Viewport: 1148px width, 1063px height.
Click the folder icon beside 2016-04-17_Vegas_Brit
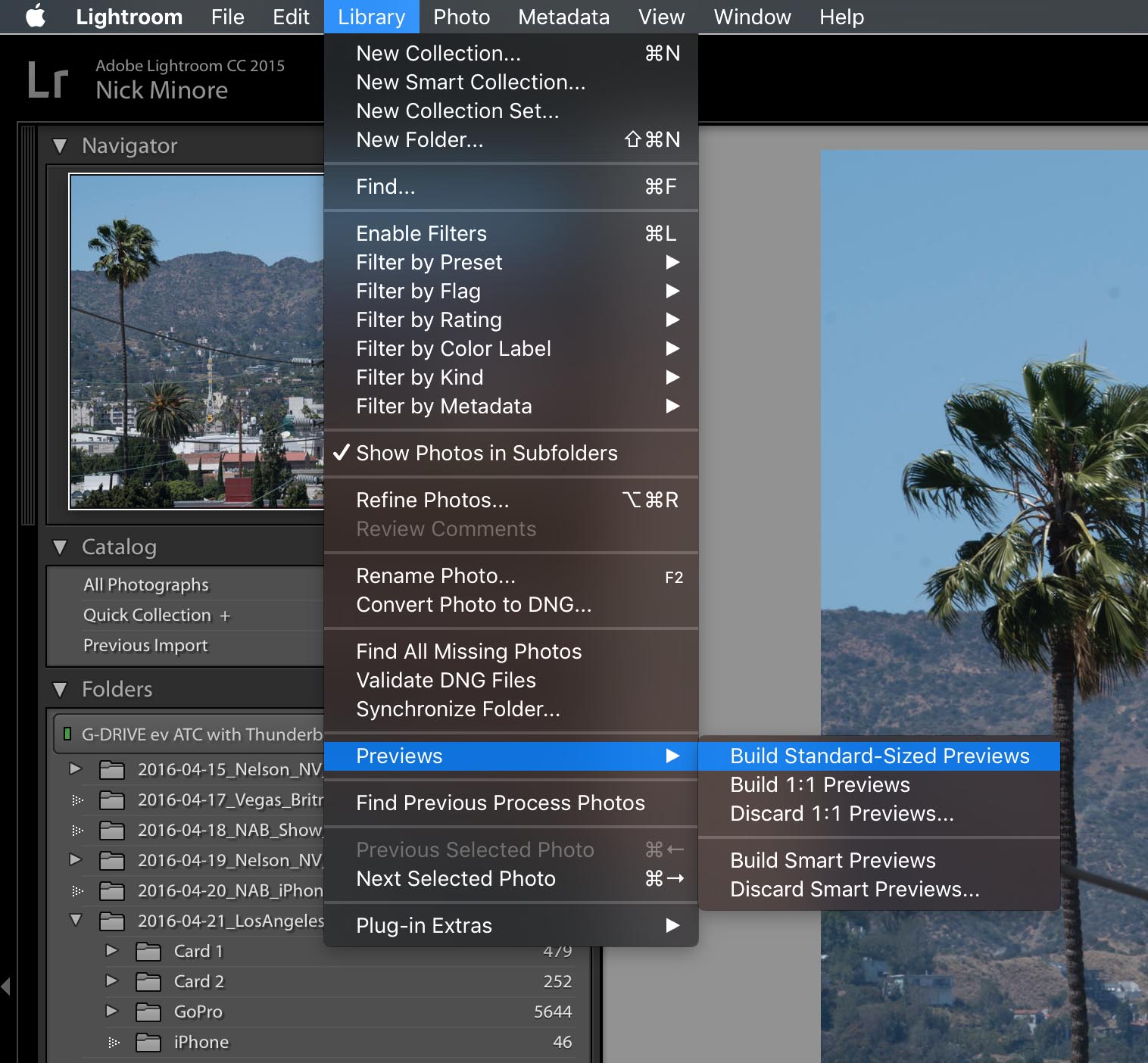tap(112, 800)
